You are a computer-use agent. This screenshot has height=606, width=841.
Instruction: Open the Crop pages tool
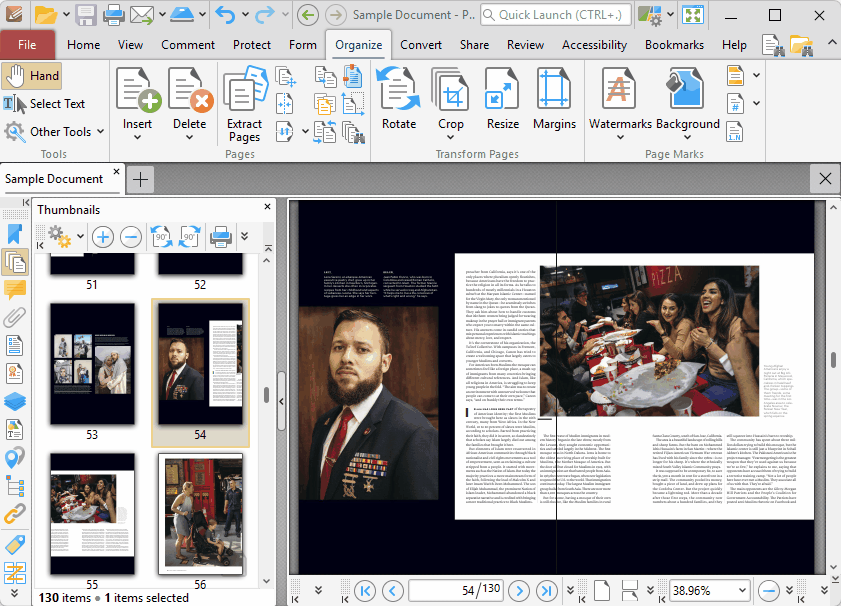click(x=451, y=105)
